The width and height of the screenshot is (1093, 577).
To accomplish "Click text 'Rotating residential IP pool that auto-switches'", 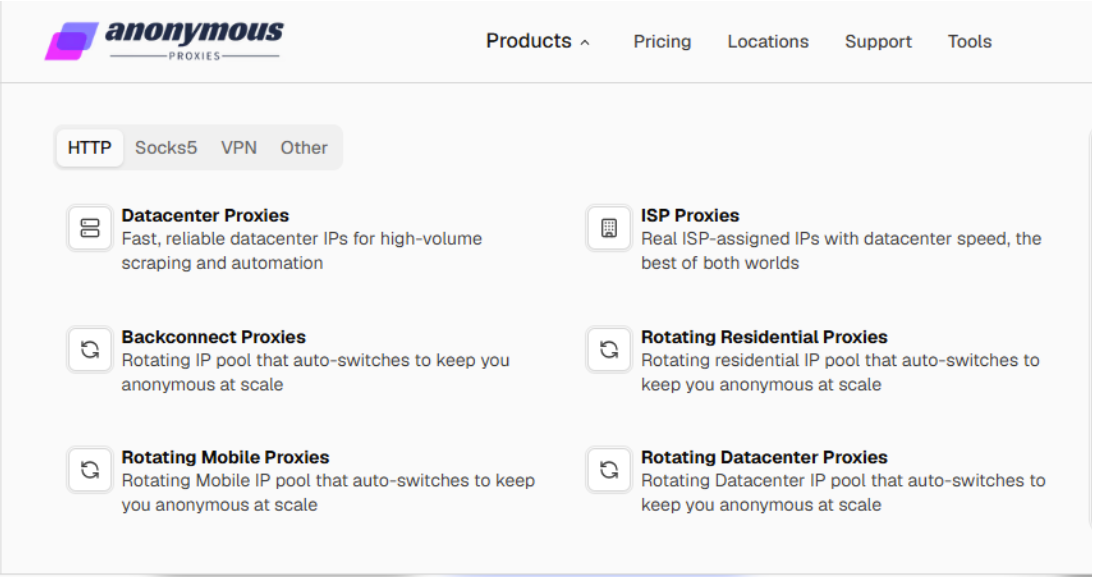I will coord(831,360).
